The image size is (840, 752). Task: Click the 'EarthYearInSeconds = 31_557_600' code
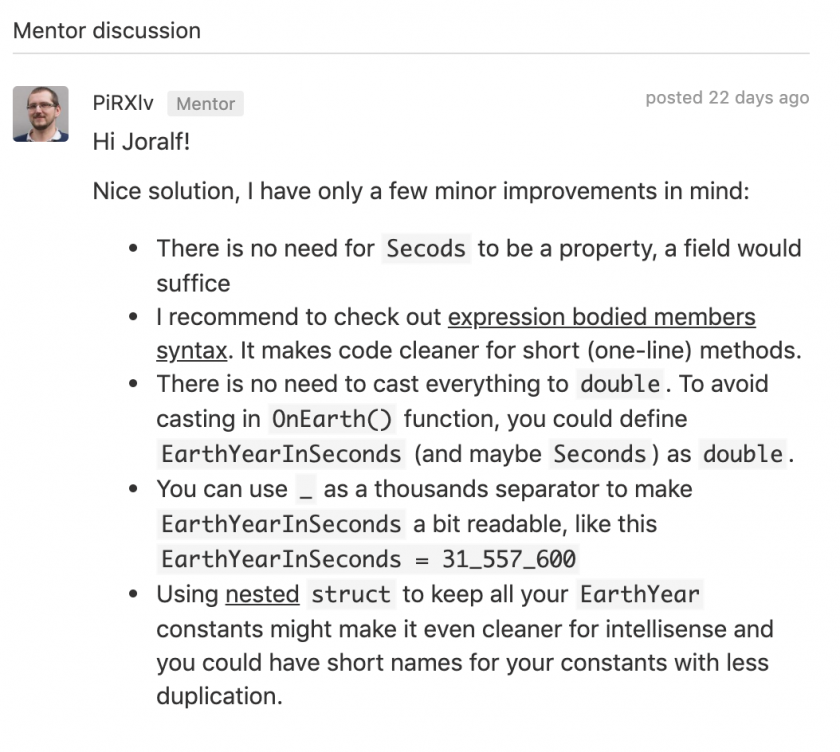tap(369, 559)
